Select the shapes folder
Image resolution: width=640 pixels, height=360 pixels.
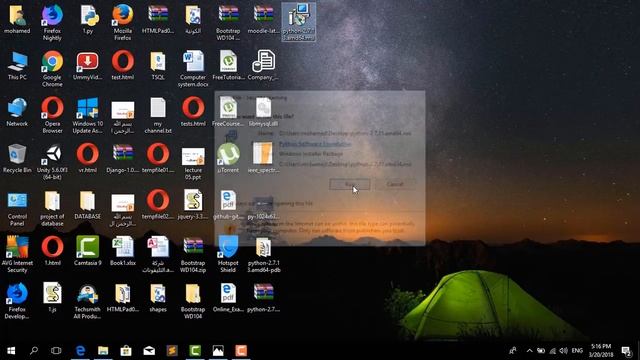[x=158, y=297]
